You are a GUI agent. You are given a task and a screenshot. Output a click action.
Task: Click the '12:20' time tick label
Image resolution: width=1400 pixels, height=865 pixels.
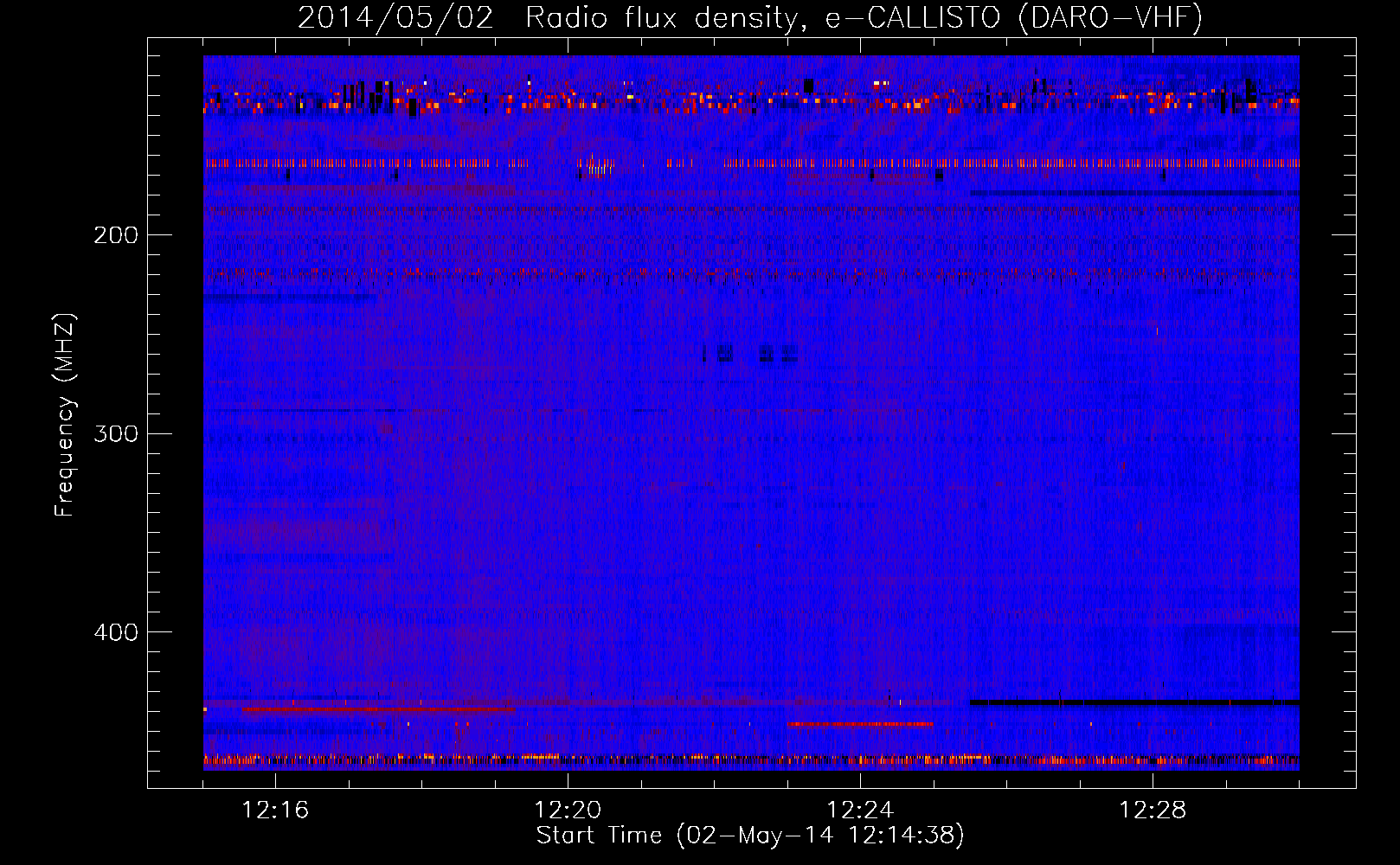568,811
